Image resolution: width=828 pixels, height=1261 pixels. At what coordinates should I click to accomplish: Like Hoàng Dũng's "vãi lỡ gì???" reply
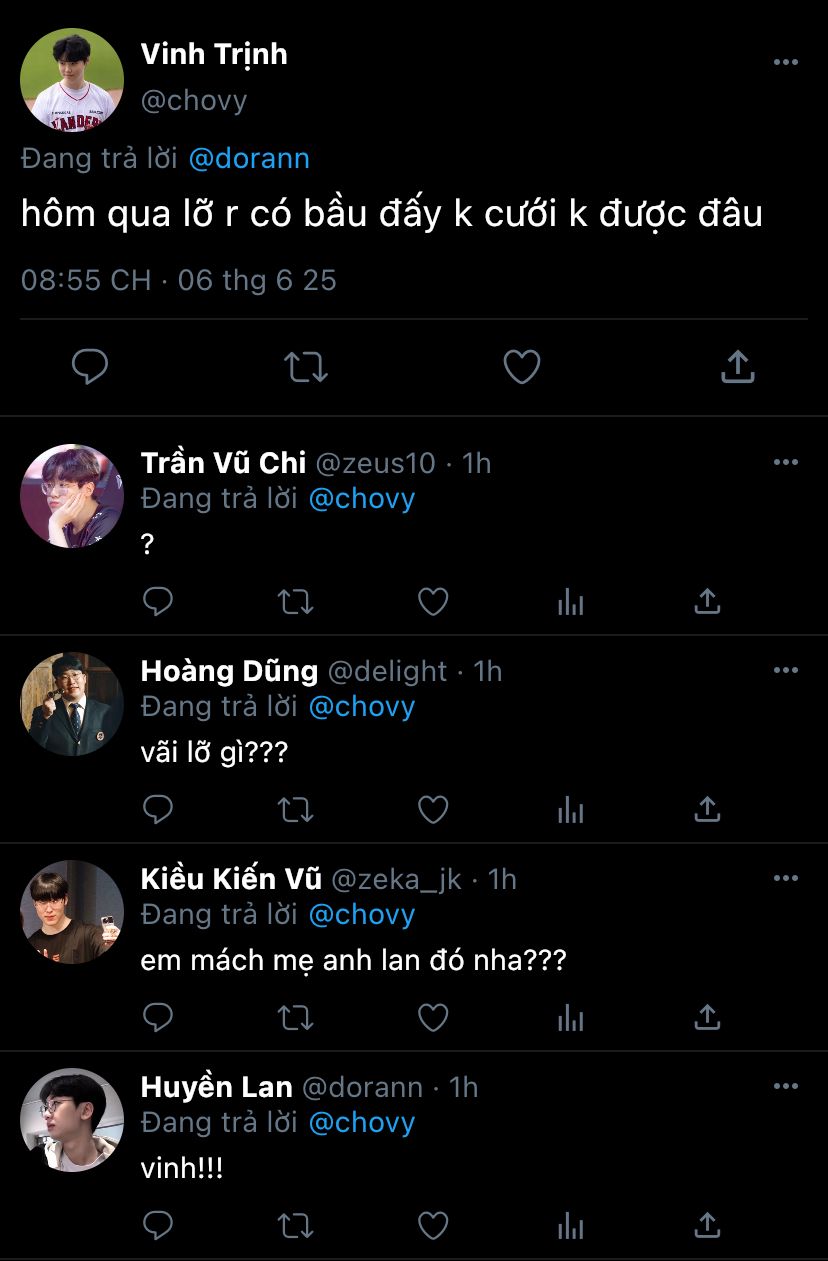point(432,809)
